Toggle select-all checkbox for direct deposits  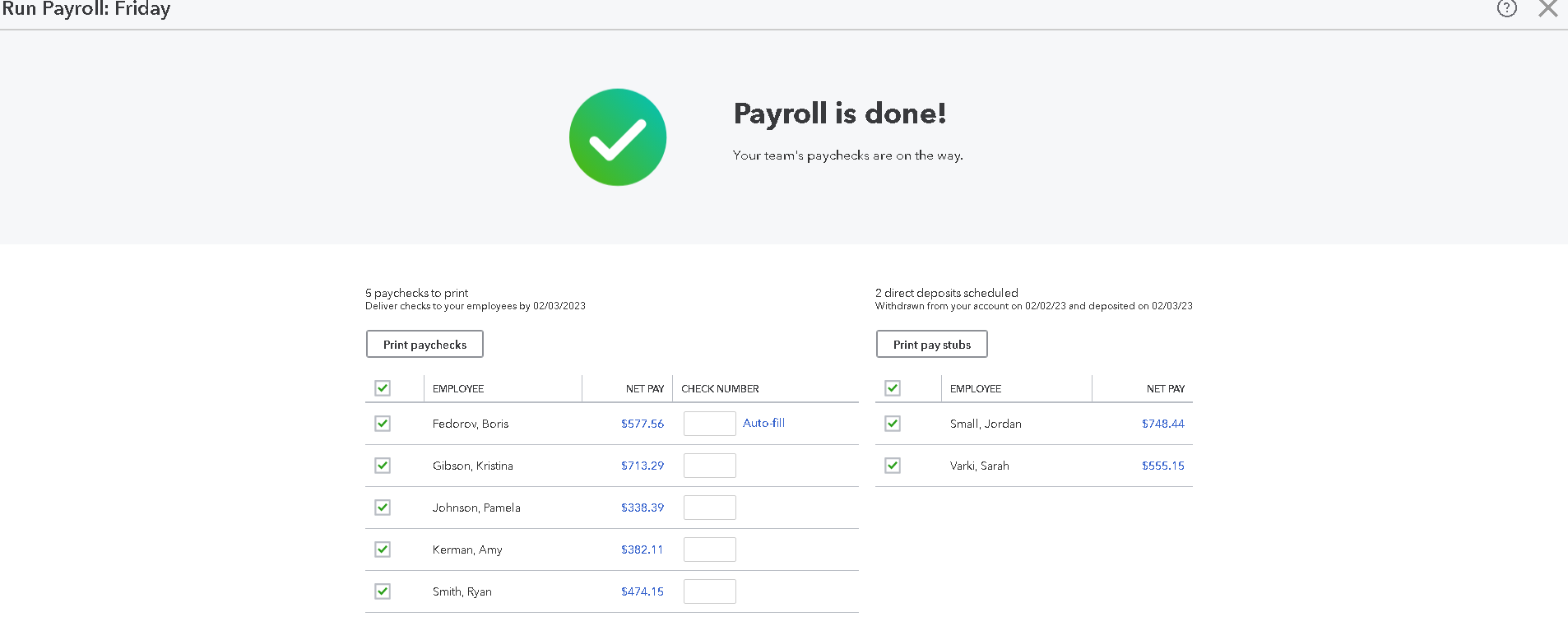[x=893, y=388]
